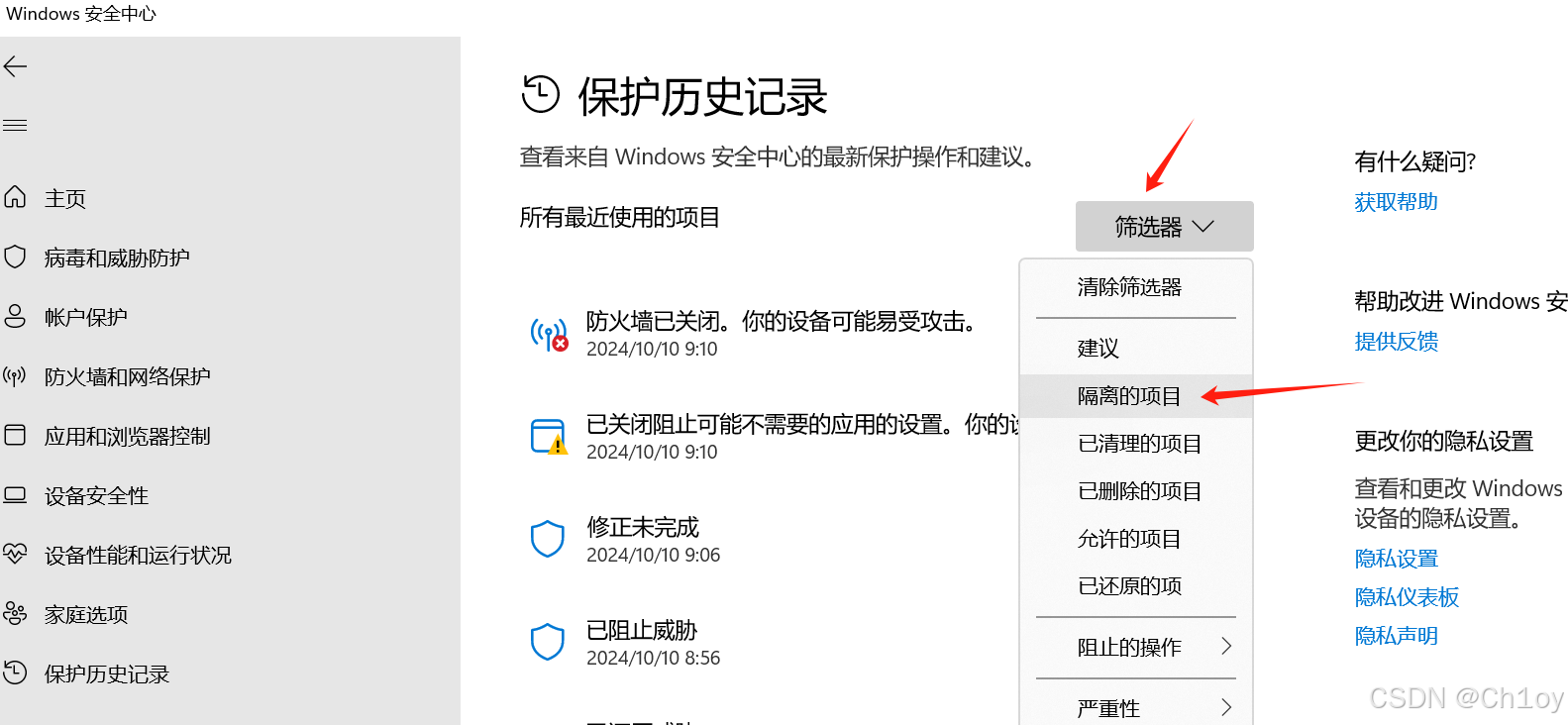
Task: Click the window icon beside 应用和浏览器控制
Action: click(15, 435)
